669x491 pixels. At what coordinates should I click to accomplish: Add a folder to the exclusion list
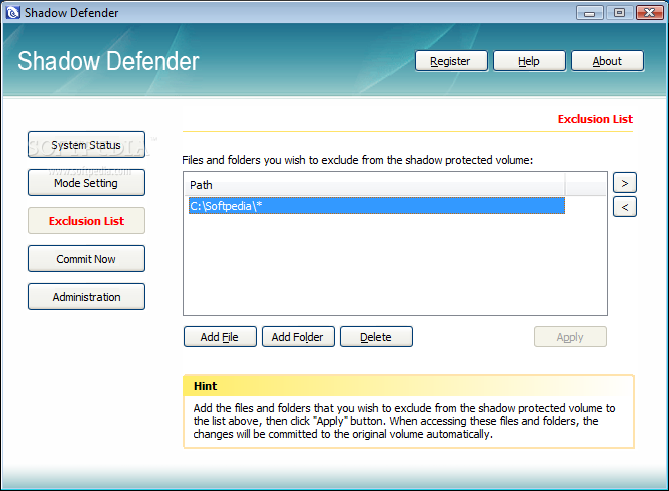[298, 337]
